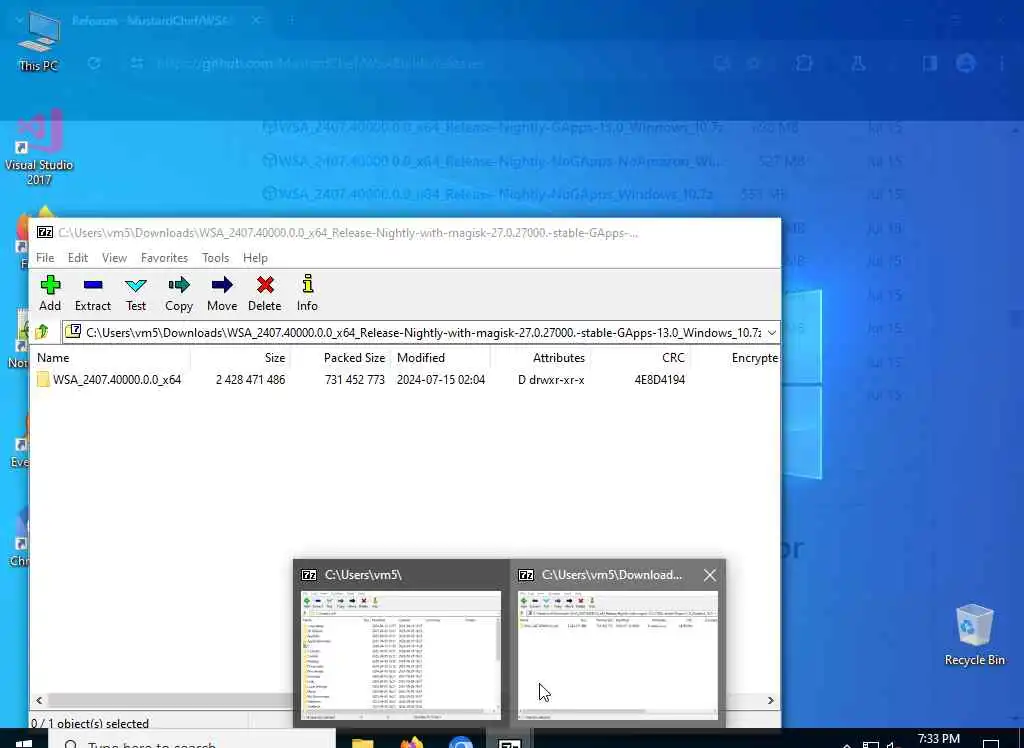This screenshot has height=748, width=1024.
Task: Click File Explorer icon on the taskbar
Action: point(362,742)
